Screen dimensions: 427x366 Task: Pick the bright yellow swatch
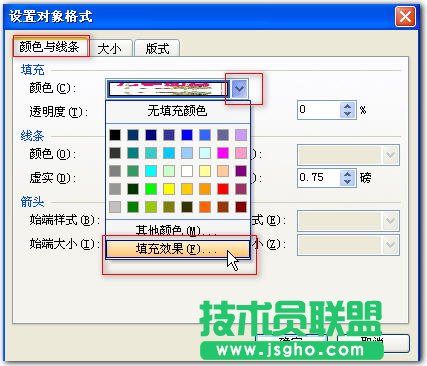(x=169, y=189)
